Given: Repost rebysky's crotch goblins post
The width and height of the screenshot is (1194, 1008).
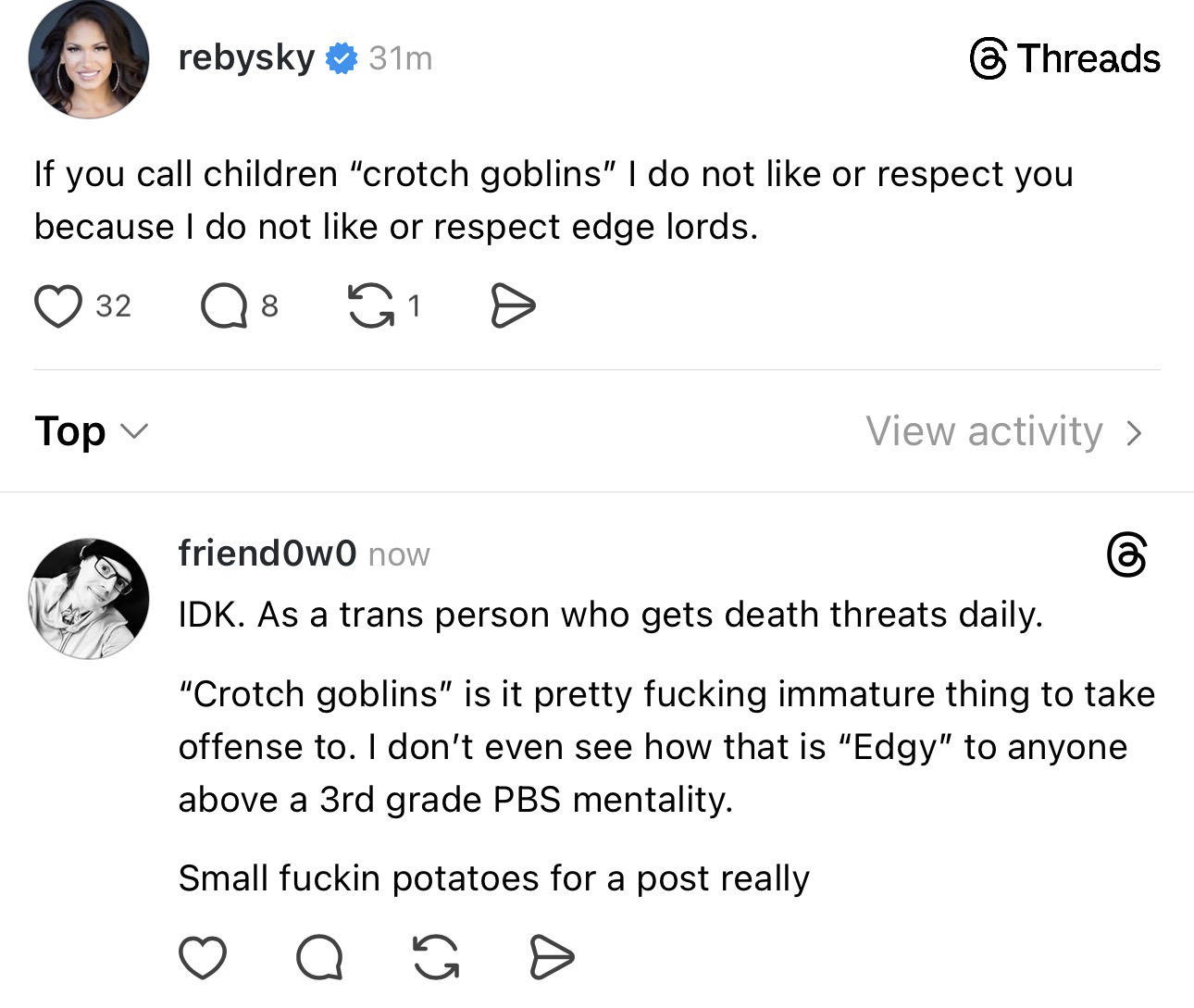Looking at the screenshot, I should point(369,306).
